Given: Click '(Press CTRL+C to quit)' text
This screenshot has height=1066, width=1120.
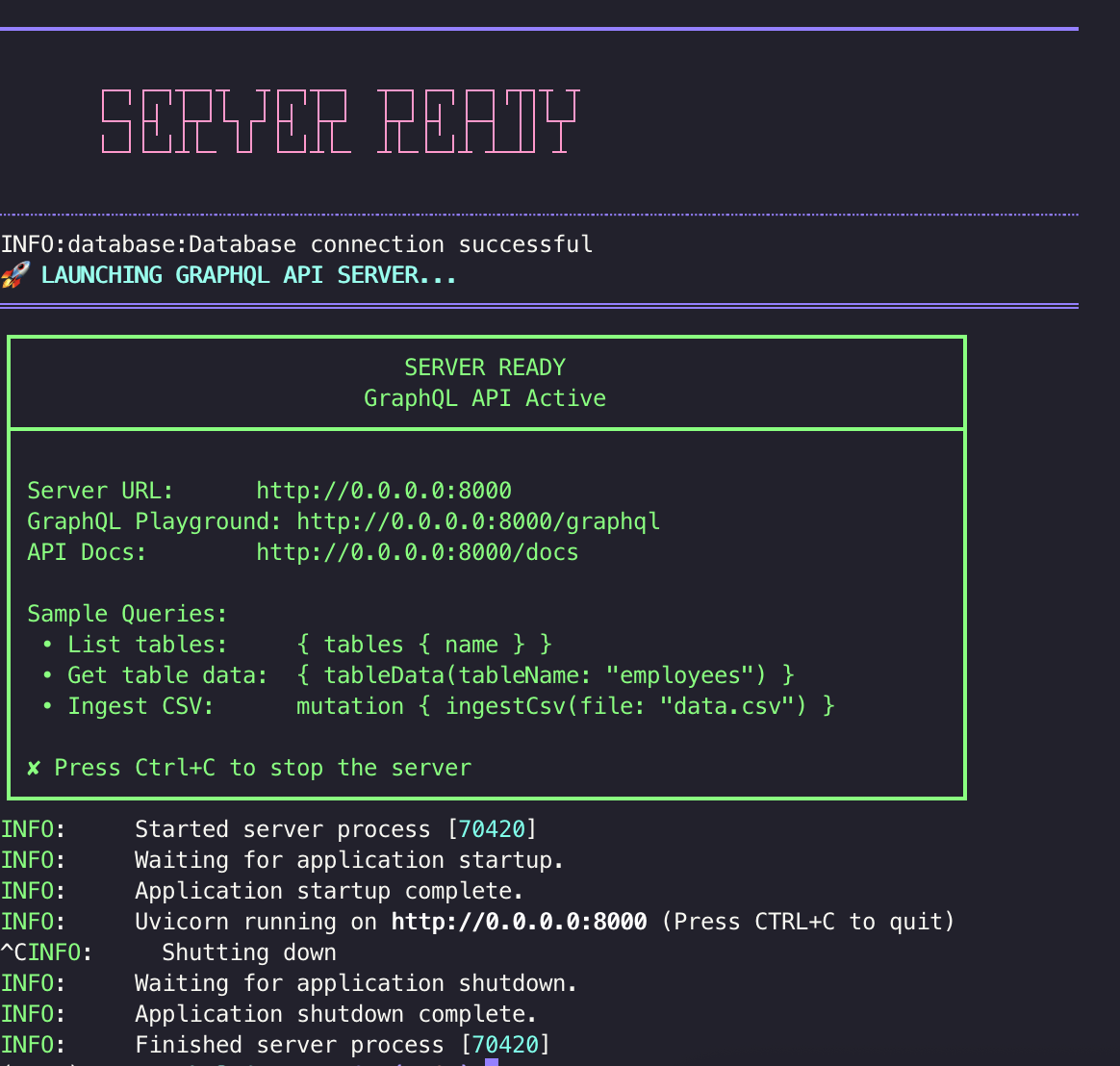Looking at the screenshot, I should tap(808, 922).
